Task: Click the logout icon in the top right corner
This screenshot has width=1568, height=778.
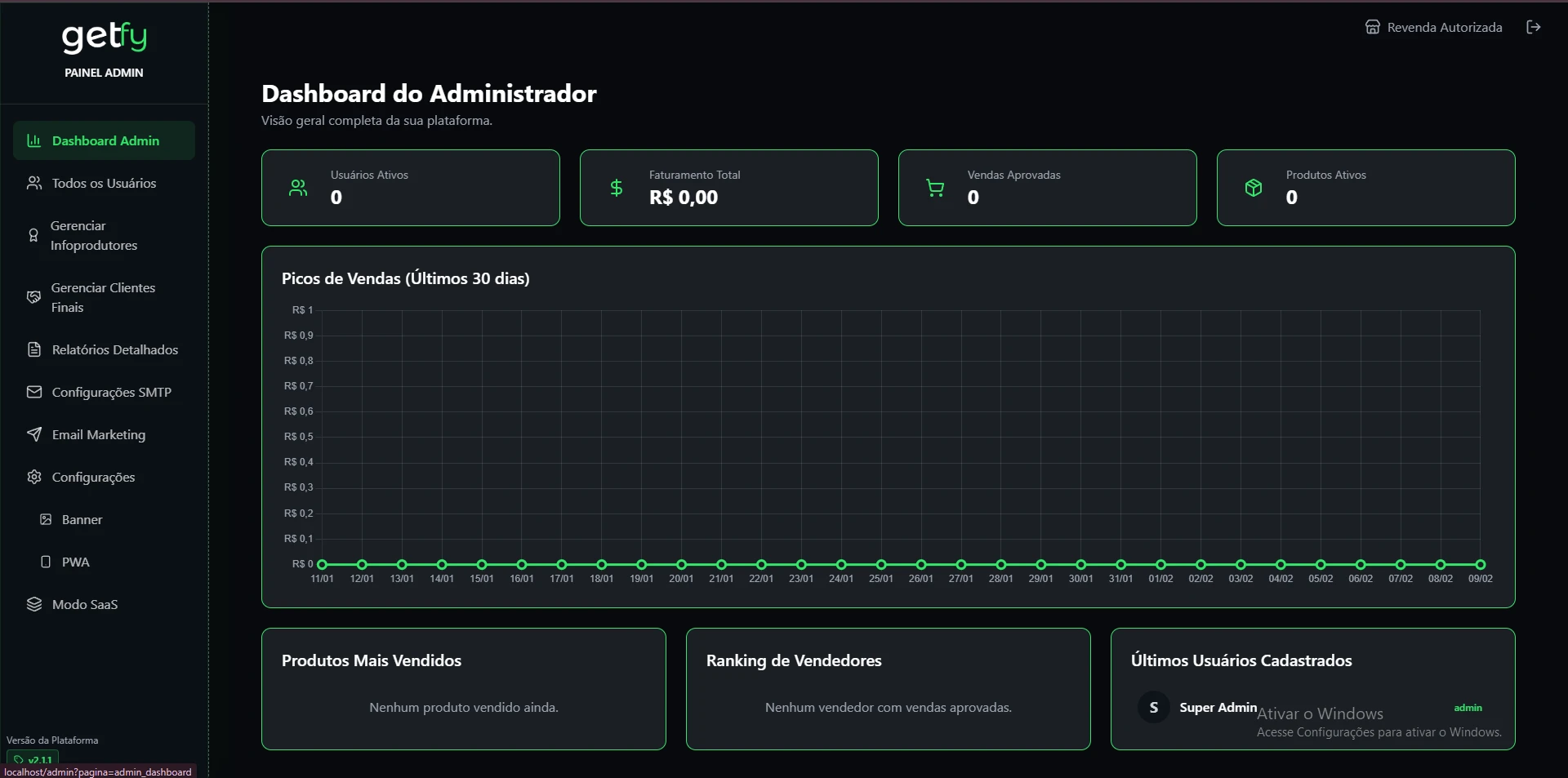Action: pyautogui.click(x=1534, y=27)
